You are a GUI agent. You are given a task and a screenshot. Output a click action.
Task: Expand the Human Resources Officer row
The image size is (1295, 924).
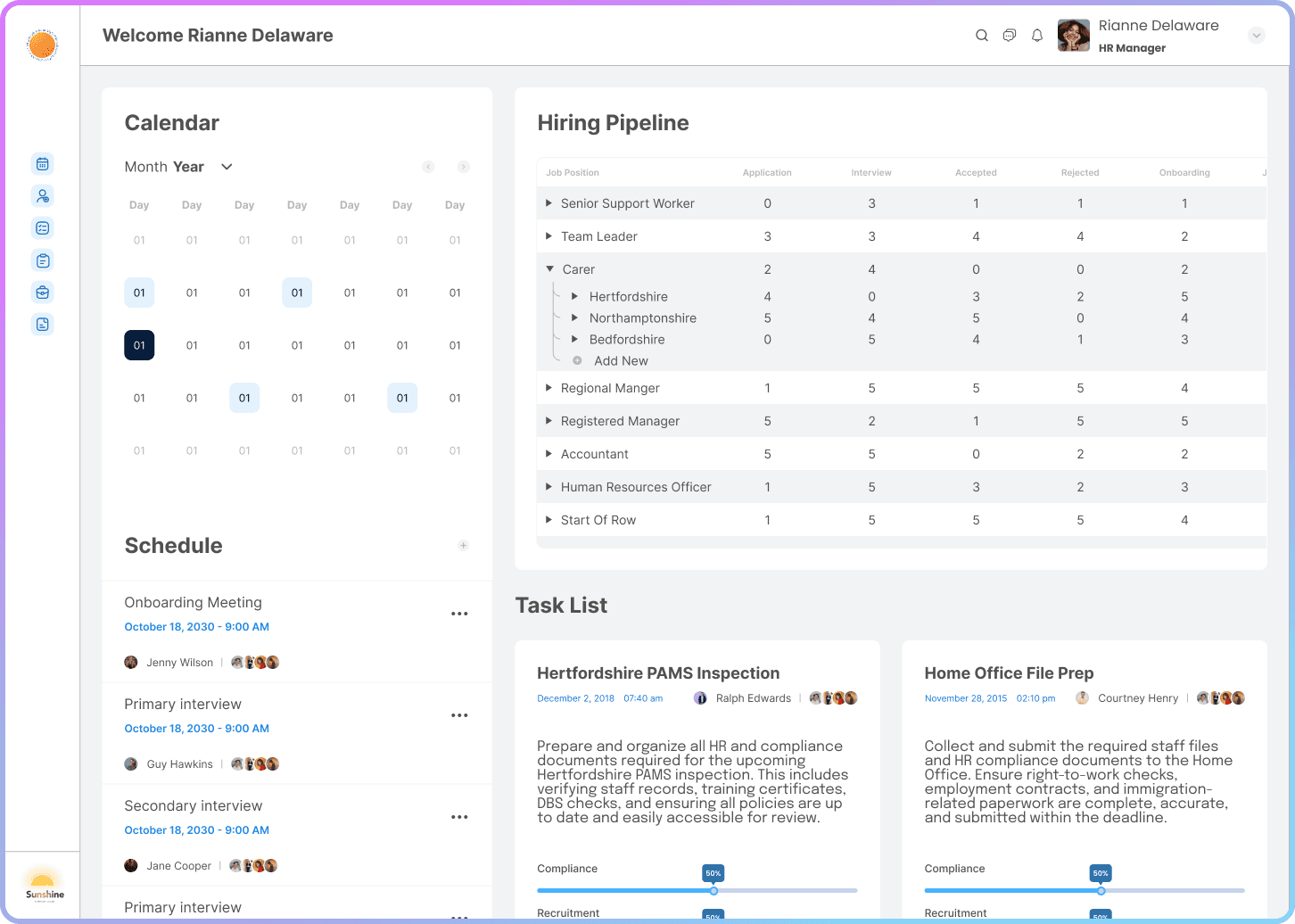[x=549, y=487]
